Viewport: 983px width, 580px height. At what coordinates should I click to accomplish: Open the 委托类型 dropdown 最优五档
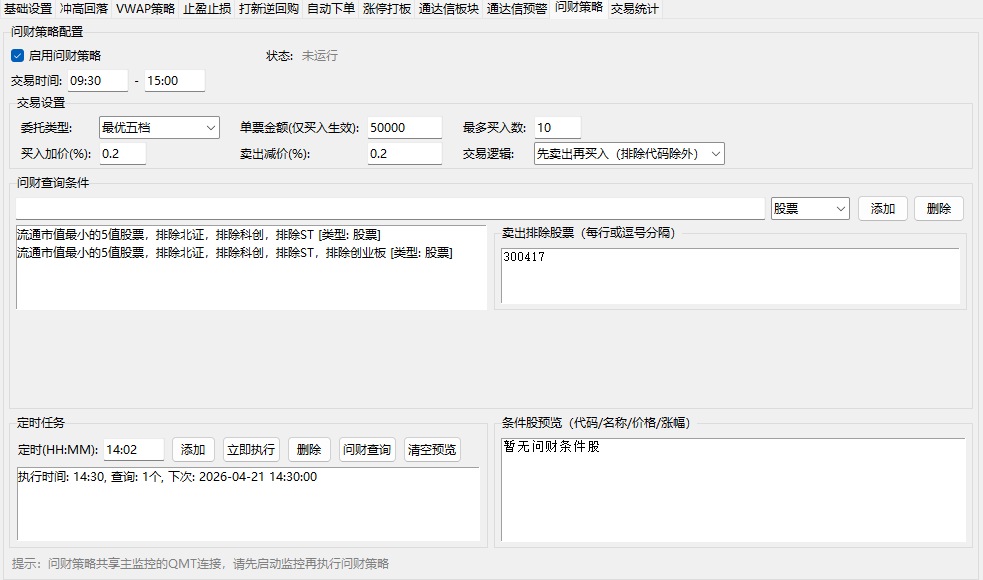click(x=159, y=128)
